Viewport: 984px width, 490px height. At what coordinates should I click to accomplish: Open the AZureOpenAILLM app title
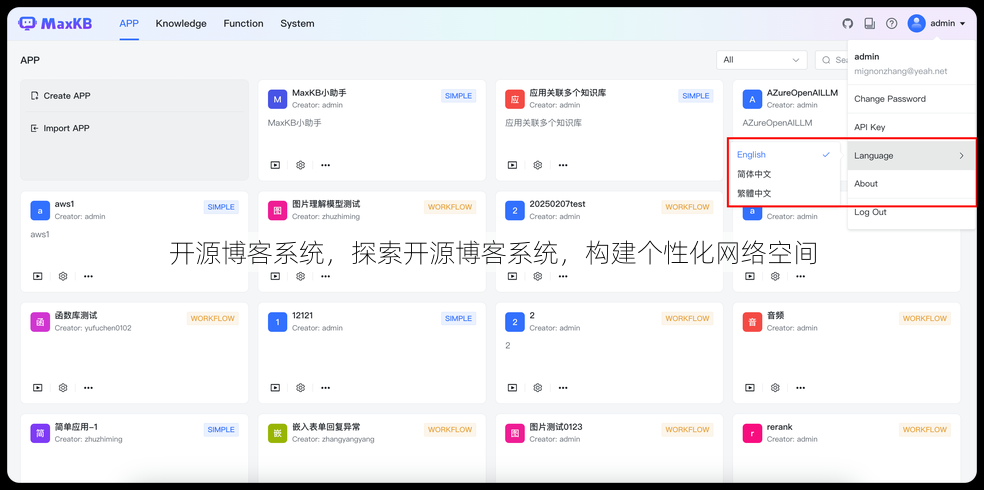click(x=802, y=93)
